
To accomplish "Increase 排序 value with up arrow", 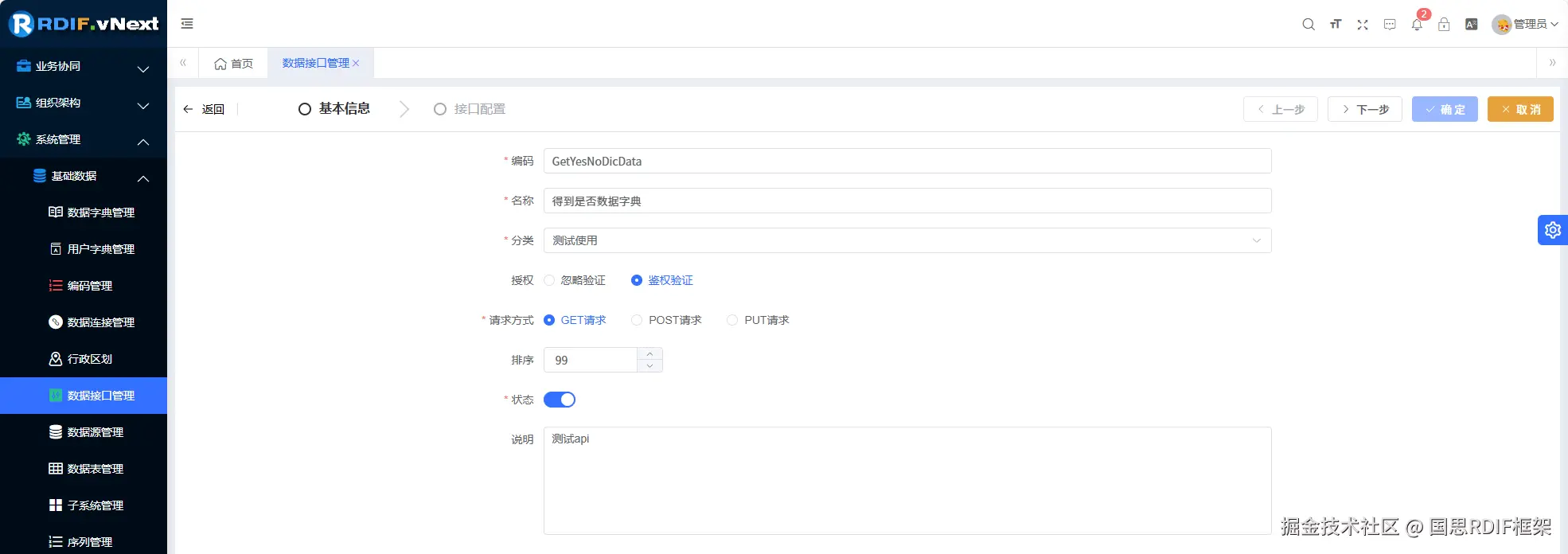I will pos(650,354).
